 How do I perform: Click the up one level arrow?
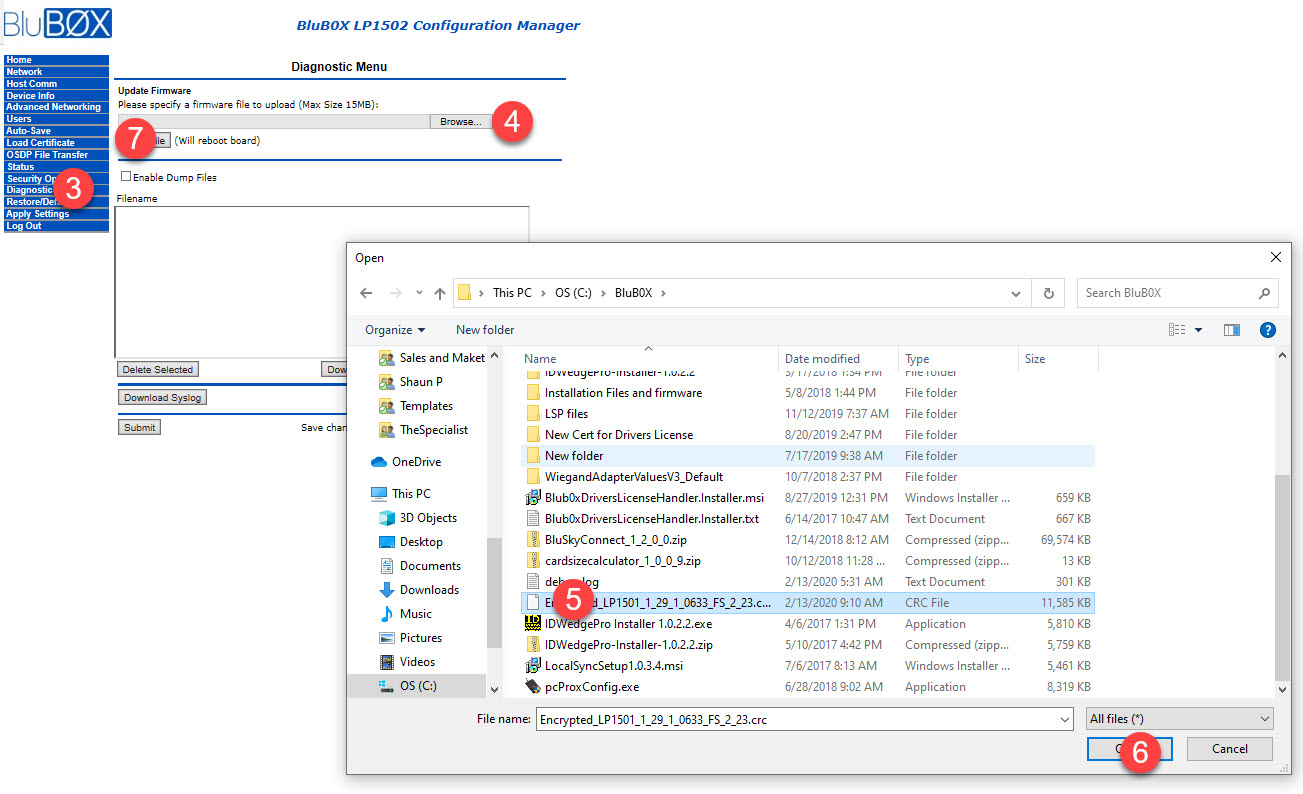tap(439, 292)
